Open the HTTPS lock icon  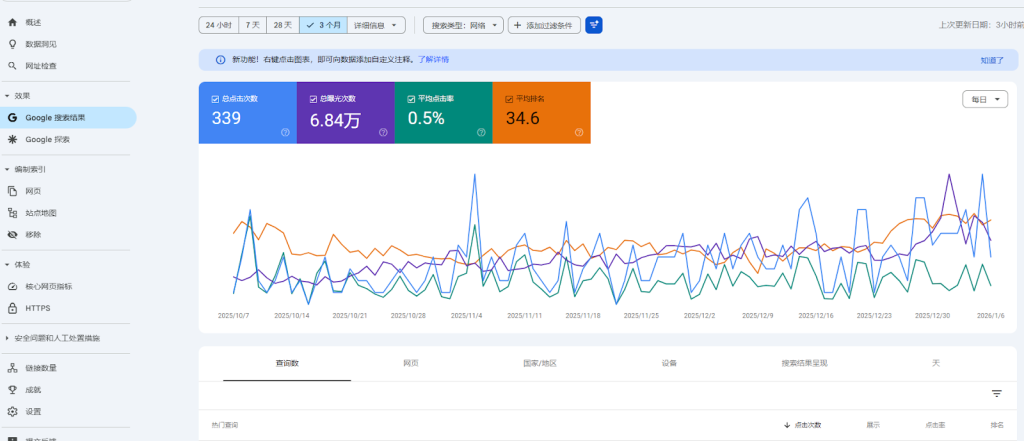point(12,308)
